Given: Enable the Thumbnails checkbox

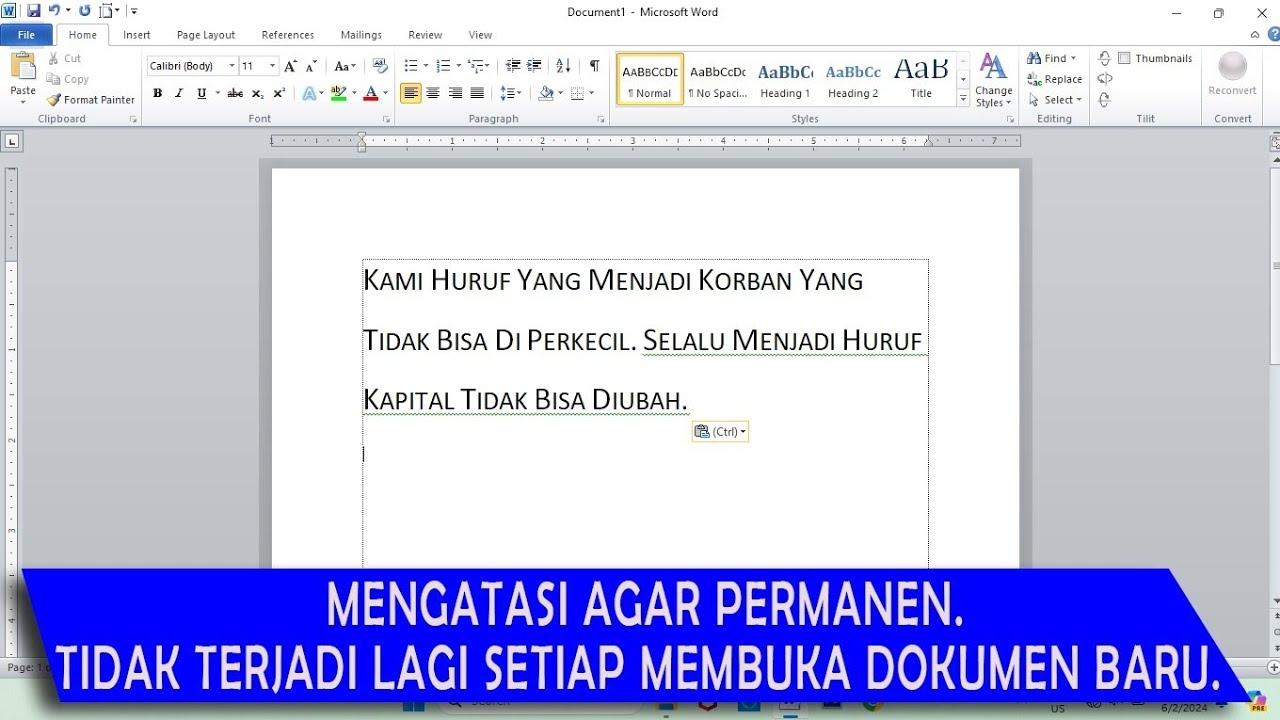Looking at the screenshot, I should click(x=1124, y=58).
